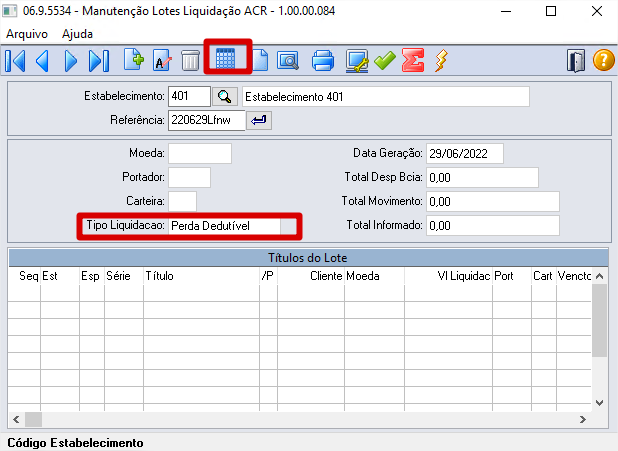Click the Títulos do Lote header bar
The image size is (618, 451).
[x=308, y=258]
